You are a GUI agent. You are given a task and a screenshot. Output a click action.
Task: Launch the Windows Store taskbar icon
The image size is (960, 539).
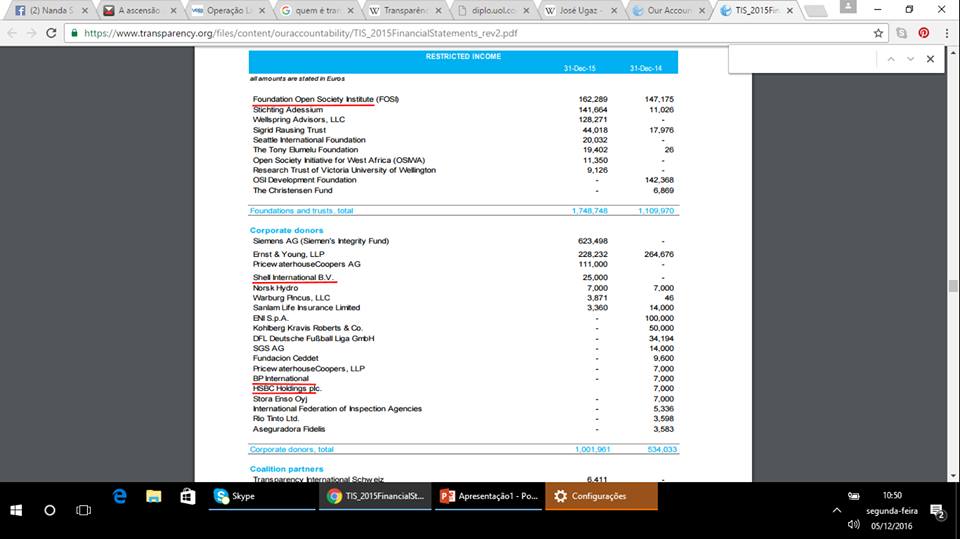(x=187, y=496)
